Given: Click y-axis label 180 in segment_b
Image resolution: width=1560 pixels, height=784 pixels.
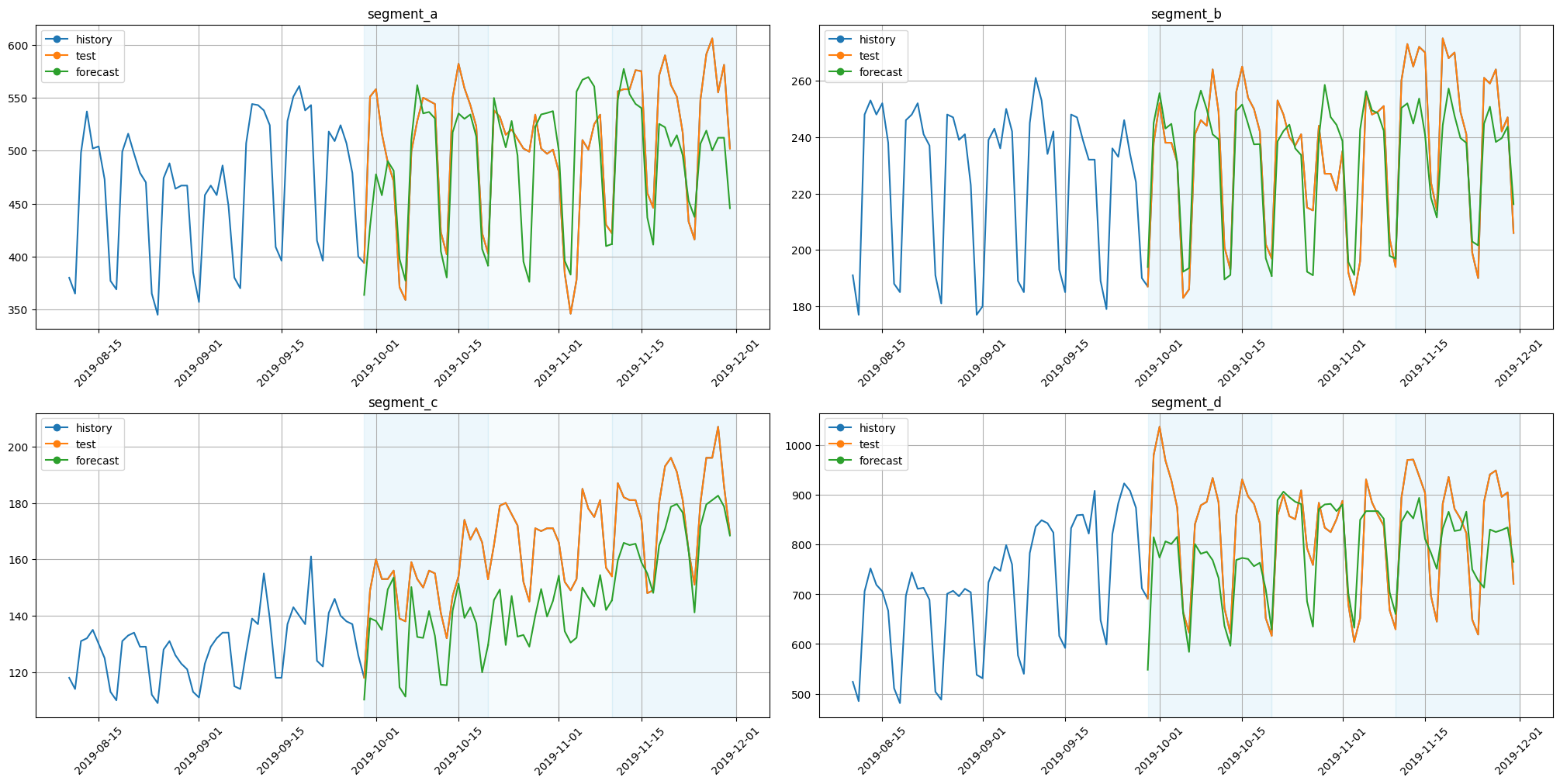Looking at the screenshot, I should pyautogui.click(x=804, y=307).
